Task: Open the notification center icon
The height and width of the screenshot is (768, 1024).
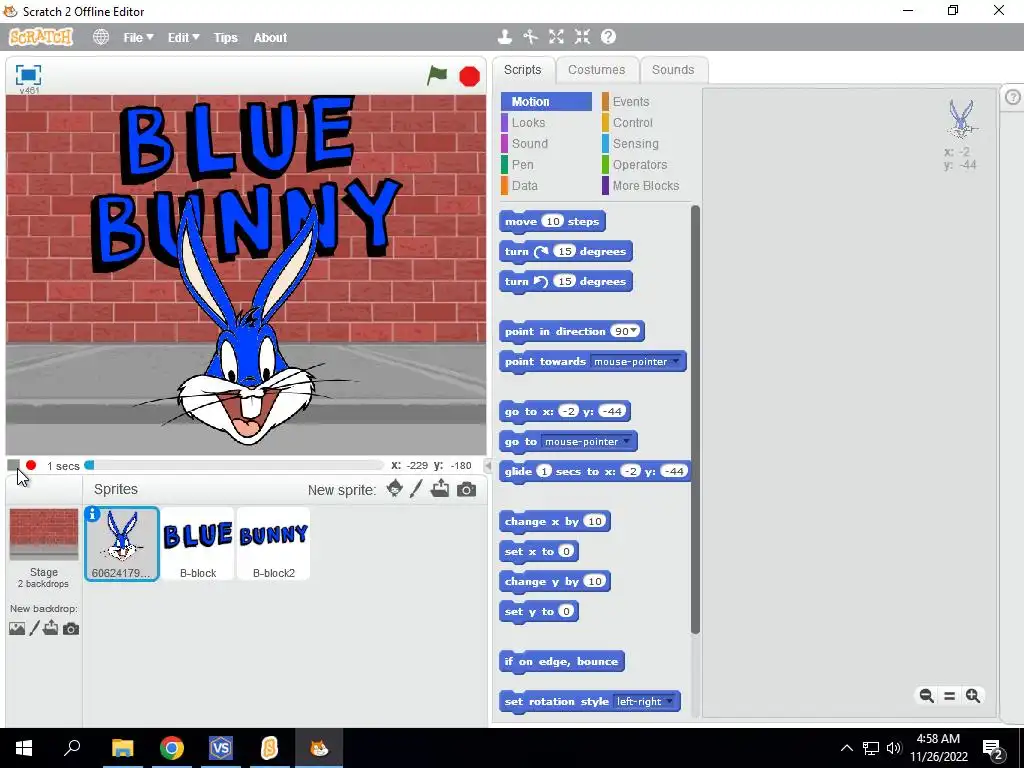Action: tap(993, 748)
